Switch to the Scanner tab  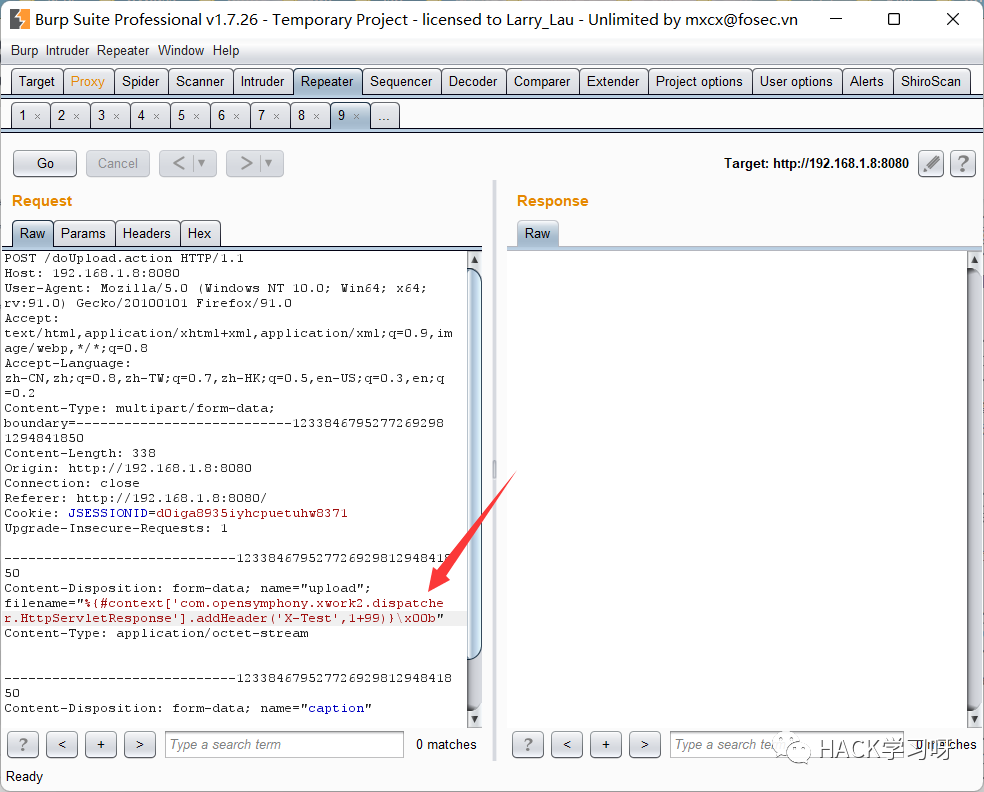tap(200, 82)
